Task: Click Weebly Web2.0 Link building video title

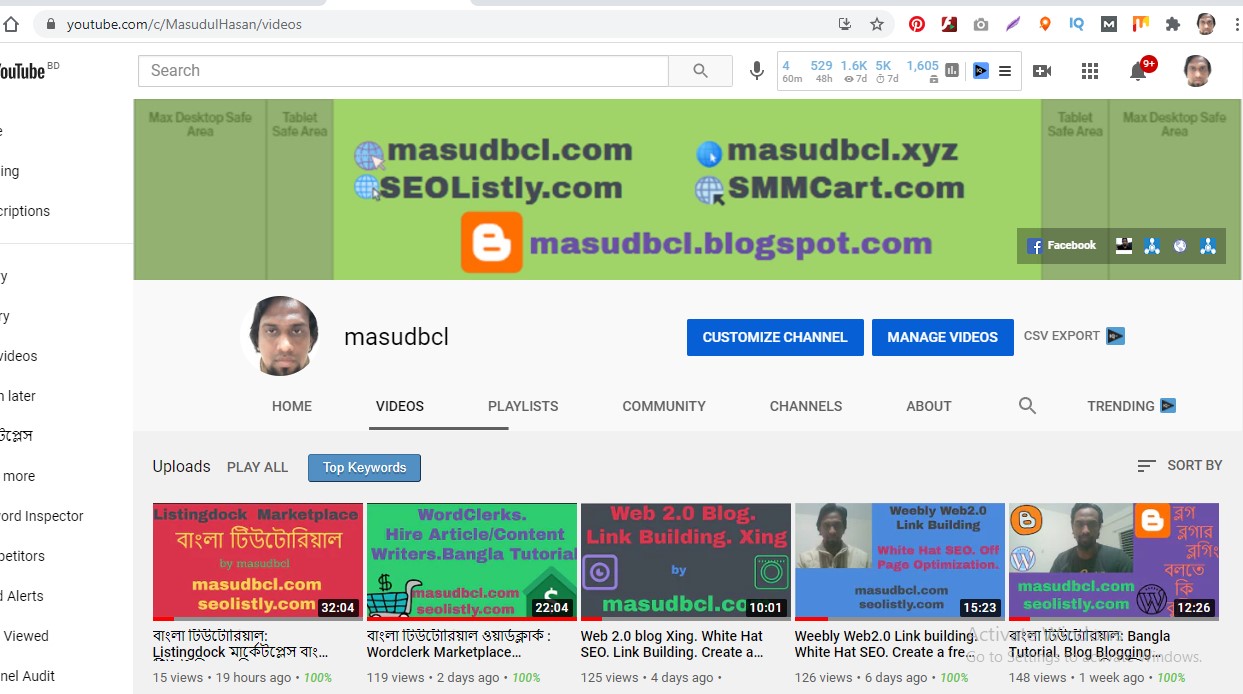Action: coord(888,644)
